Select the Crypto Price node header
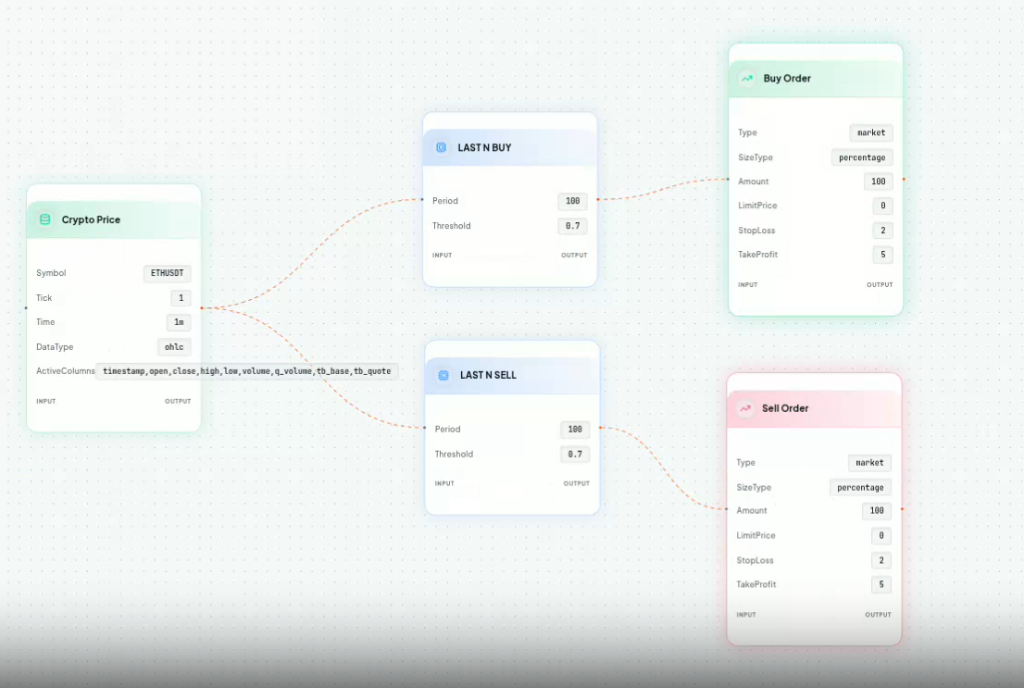The image size is (1024, 688). 114,220
